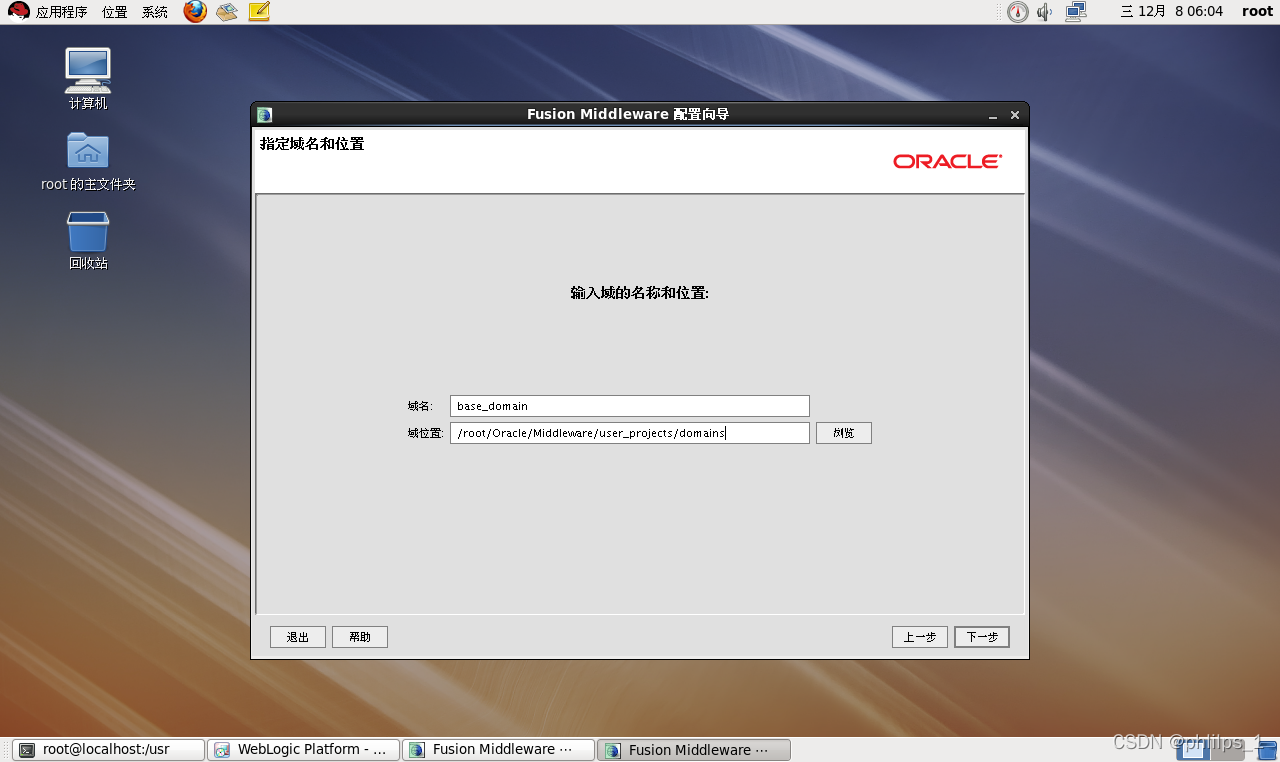Screen dimensions: 1280x762
Task: Click the wizard window title icon
Action: point(264,115)
